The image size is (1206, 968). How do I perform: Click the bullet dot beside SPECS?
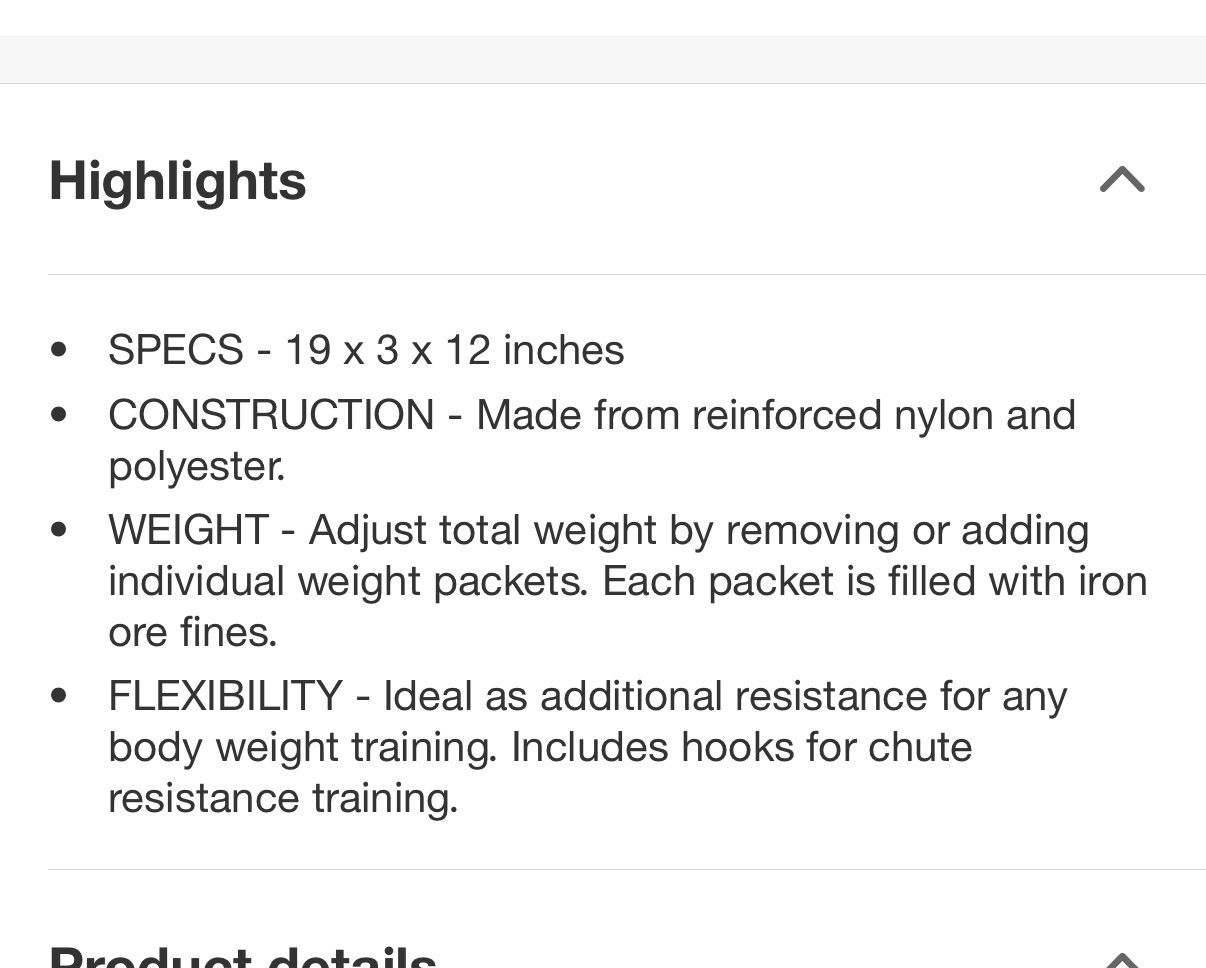tap(59, 350)
